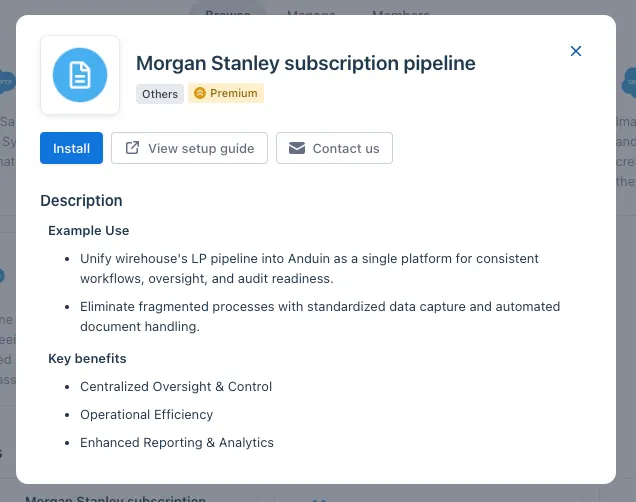This screenshot has height=502, width=636.
Task: Click the Example Use subheading
Action: (88, 231)
